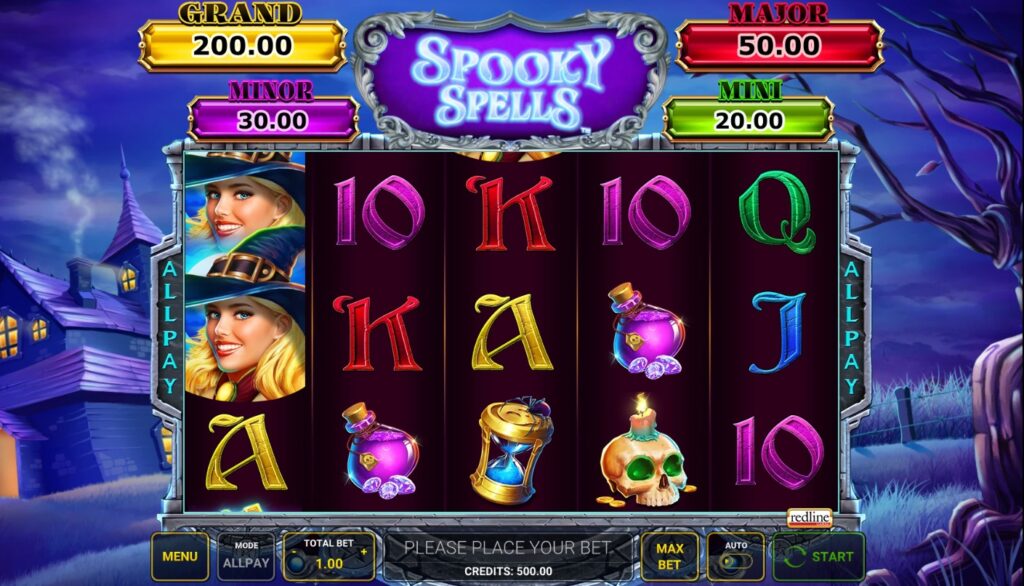The width and height of the screenshot is (1024, 586).
Task: Click the potion bottle in second reel
Action: (x=381, y=450)
